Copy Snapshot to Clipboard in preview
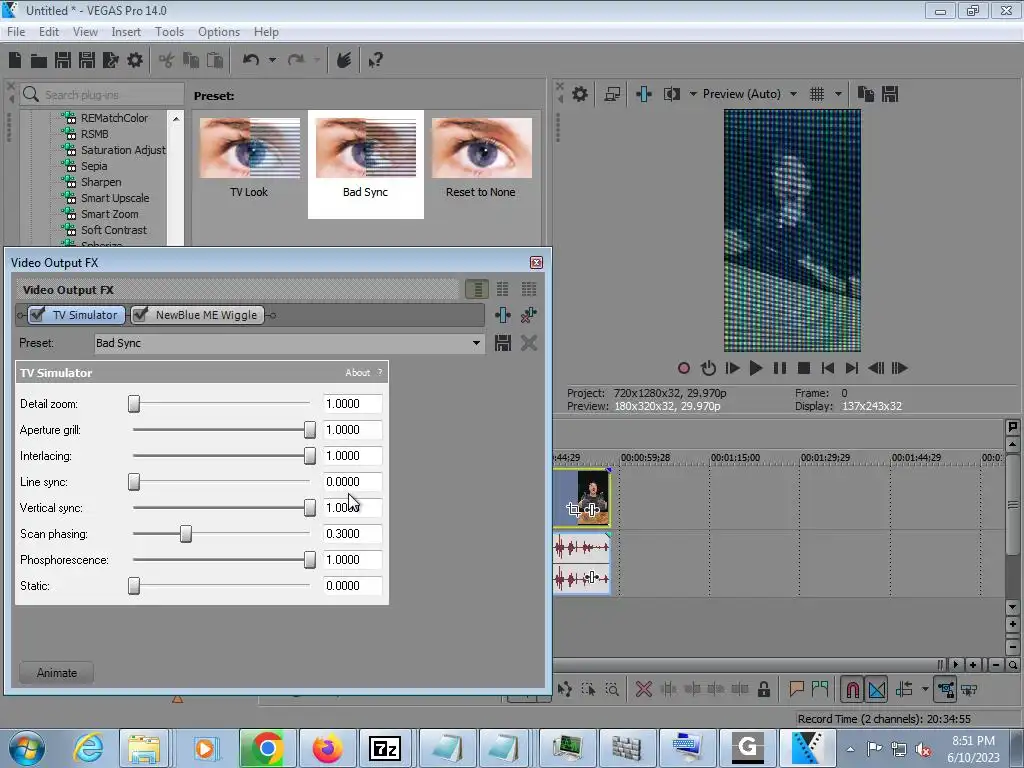Image resolution: width=1024 pixels, height=768 pixels. [x=865, y=94]
